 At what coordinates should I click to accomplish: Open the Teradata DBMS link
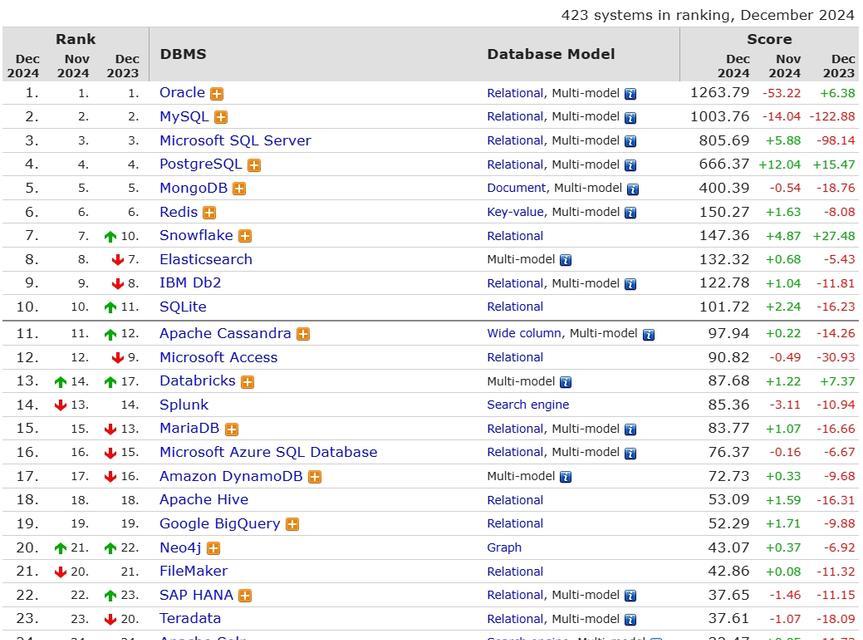pos(190,619)
